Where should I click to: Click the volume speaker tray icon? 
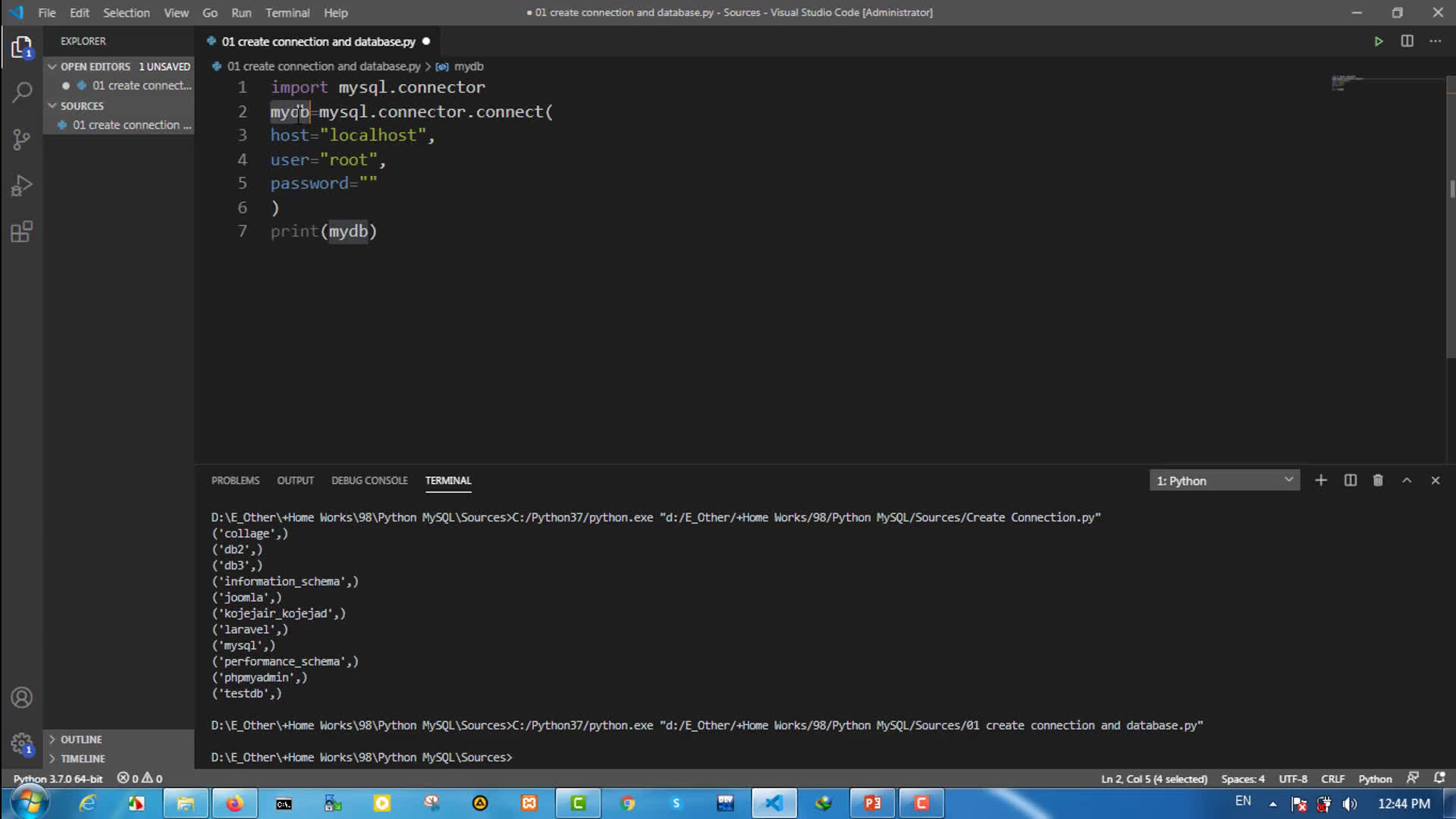point(1350,804)
